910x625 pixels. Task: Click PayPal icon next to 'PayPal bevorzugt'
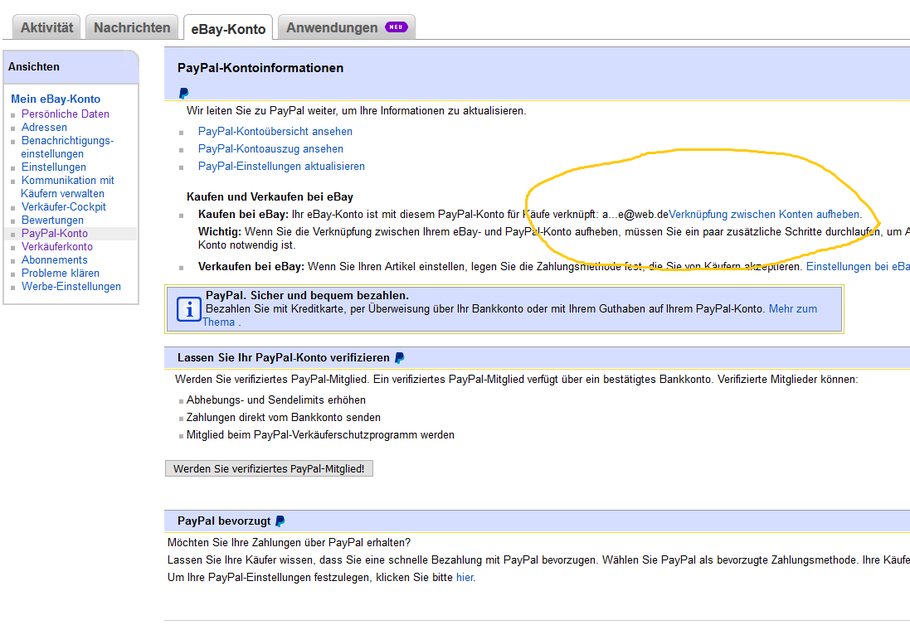point(280,521)
